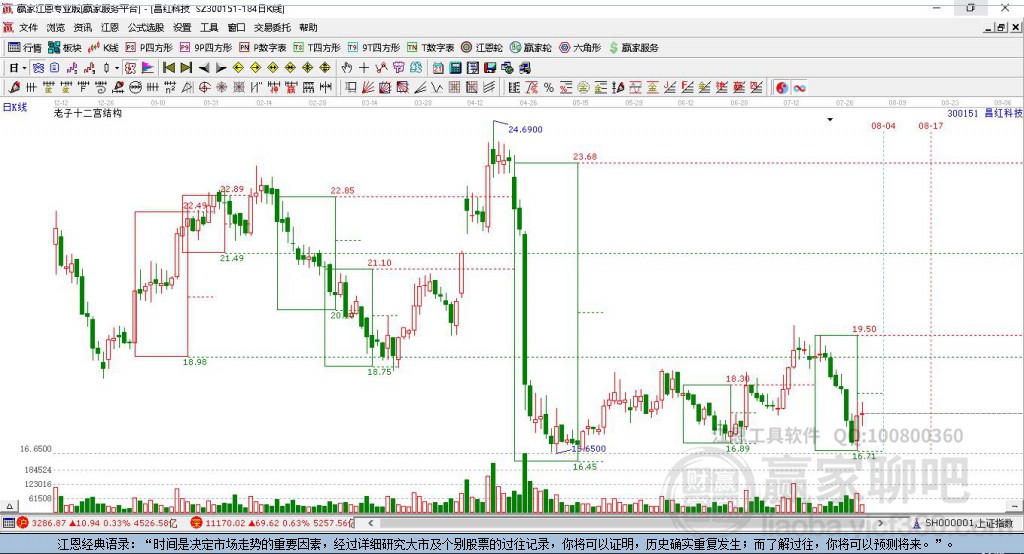Click the 板块 sectors button
The width and height of the screenshot is (1024, 554).
point(64,48)
